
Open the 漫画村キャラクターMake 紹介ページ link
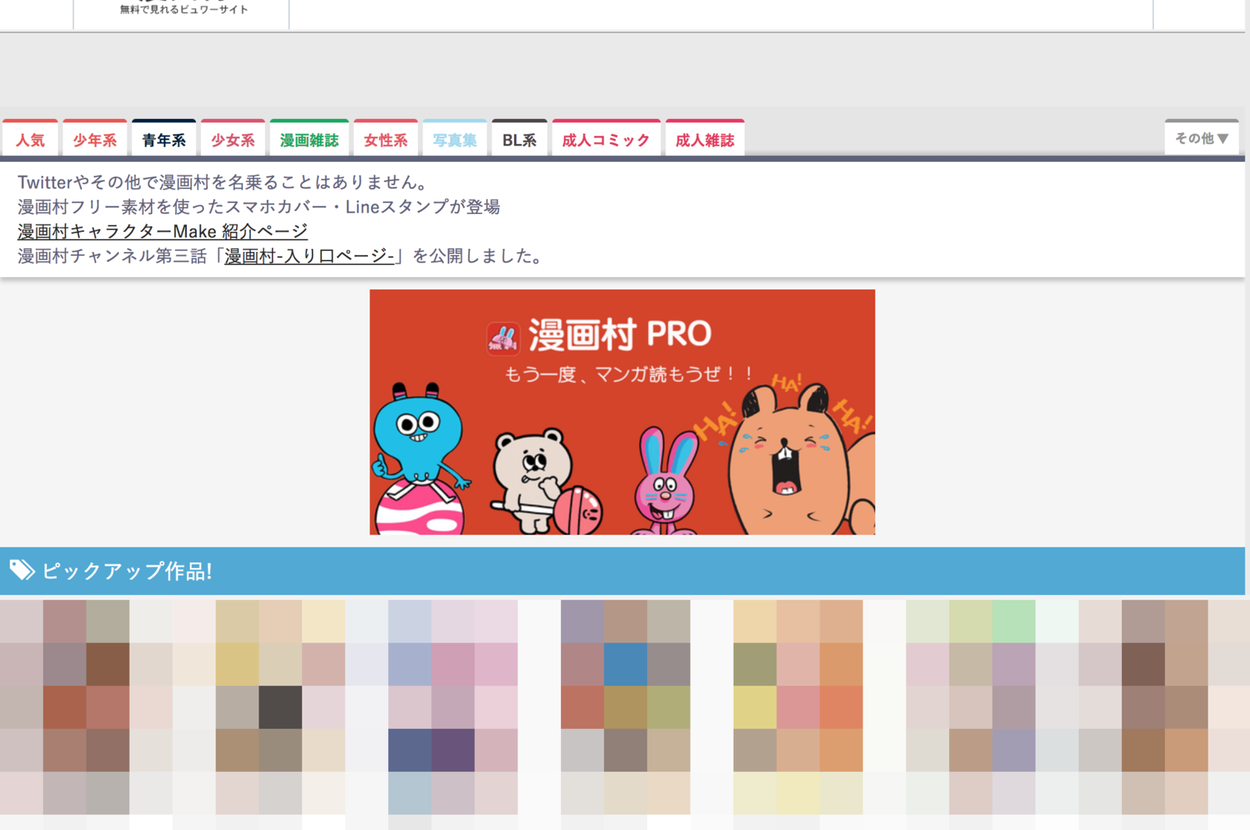[162, 231]
